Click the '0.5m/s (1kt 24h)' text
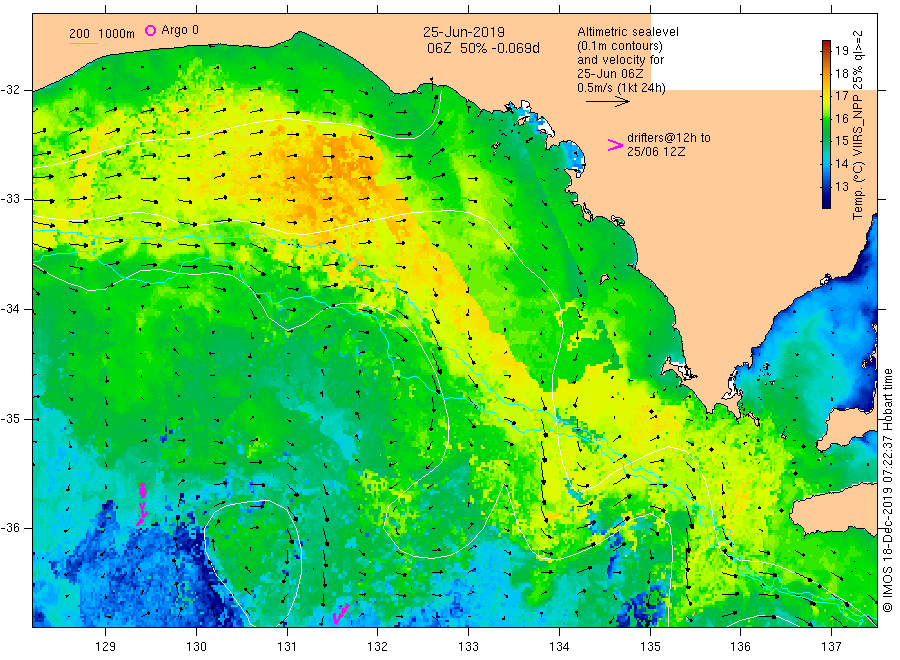Screen dimensions: 900x660 pos(622,88)
